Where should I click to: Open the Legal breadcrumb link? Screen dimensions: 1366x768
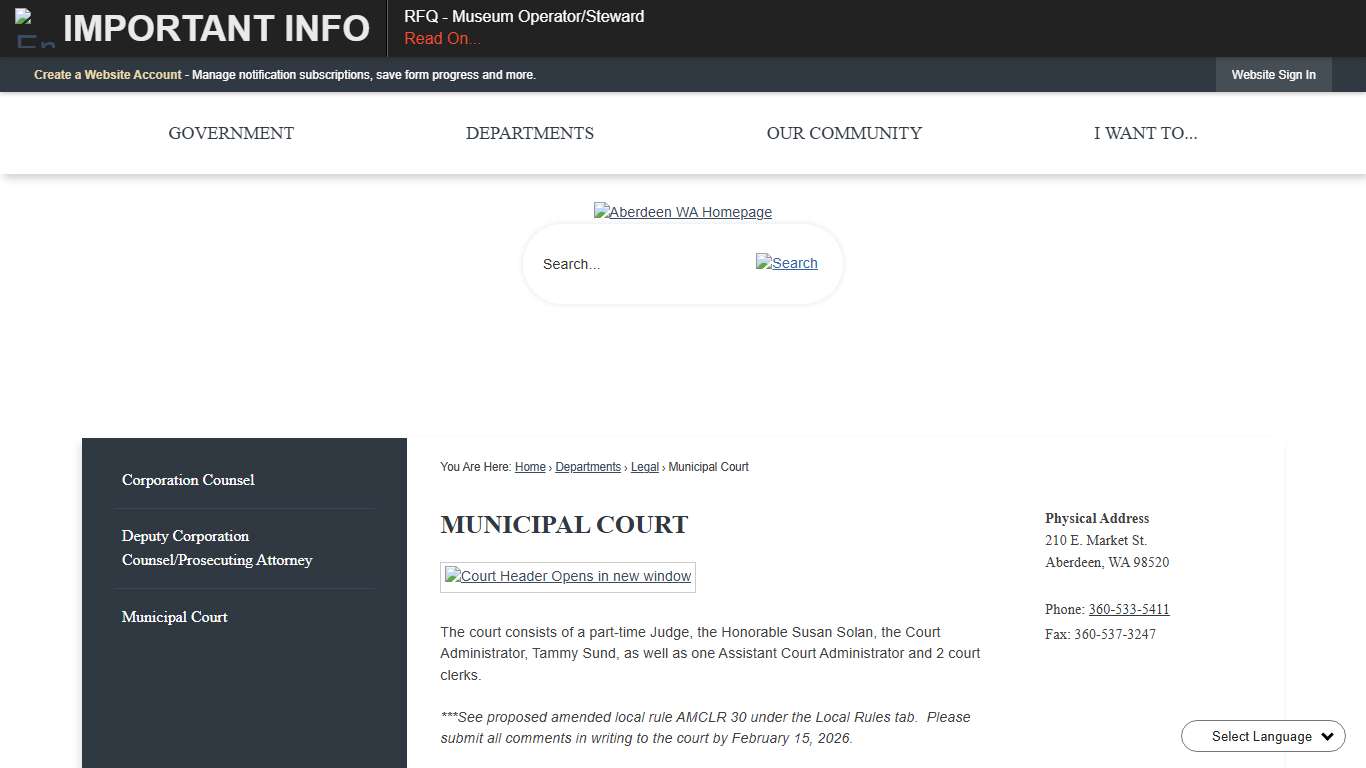tap(644, 467)
